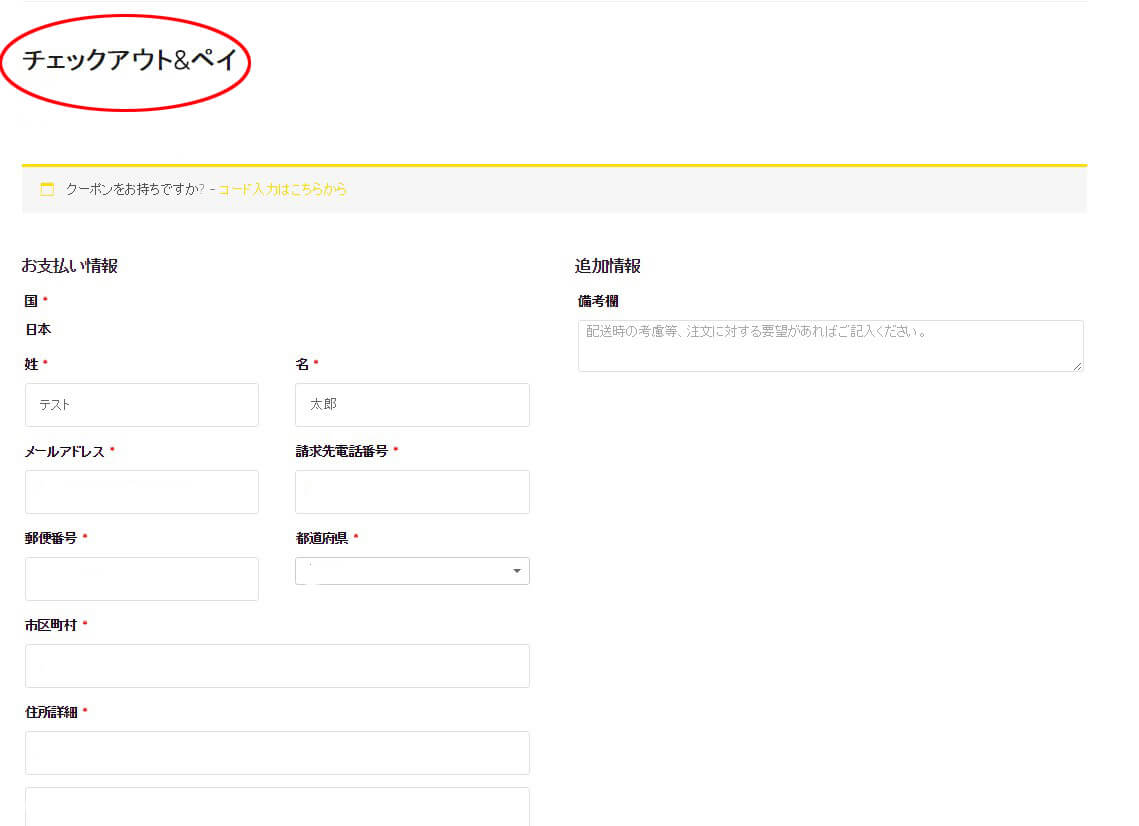The width and height of the screenshot is (1139, 826).
Task: Select the メールアドレス text box
Action: click(x=141, y=492)
